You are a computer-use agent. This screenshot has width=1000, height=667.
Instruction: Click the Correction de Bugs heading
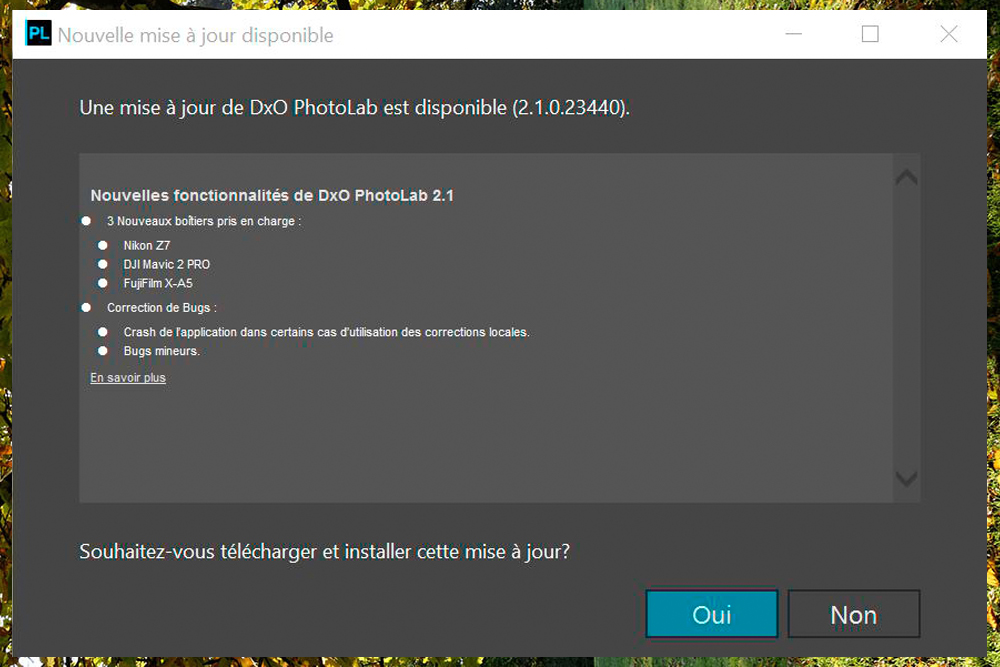tap(161, 307)
